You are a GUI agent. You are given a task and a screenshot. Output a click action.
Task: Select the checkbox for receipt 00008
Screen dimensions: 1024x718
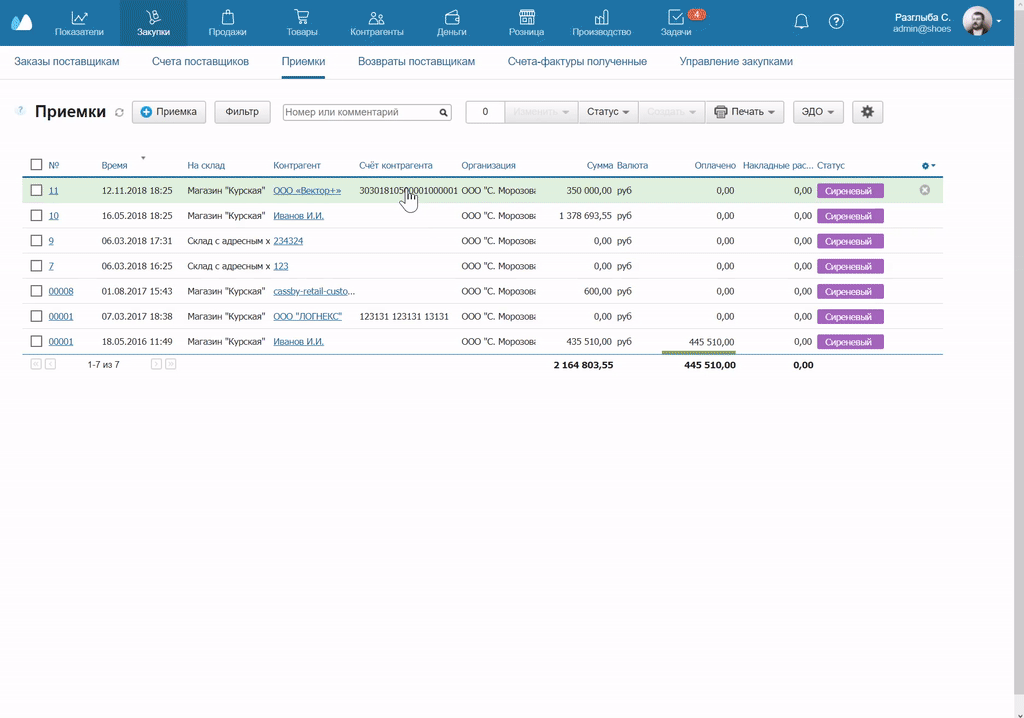(x=36, y=291)
